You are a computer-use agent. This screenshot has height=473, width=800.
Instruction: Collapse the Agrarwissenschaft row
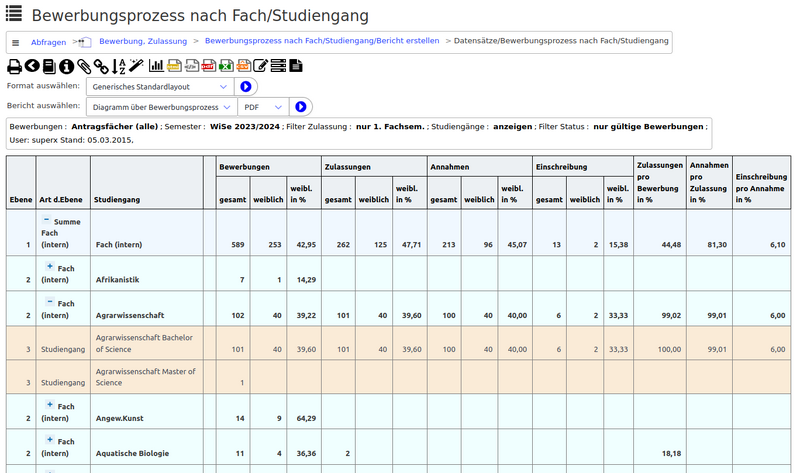49,302
